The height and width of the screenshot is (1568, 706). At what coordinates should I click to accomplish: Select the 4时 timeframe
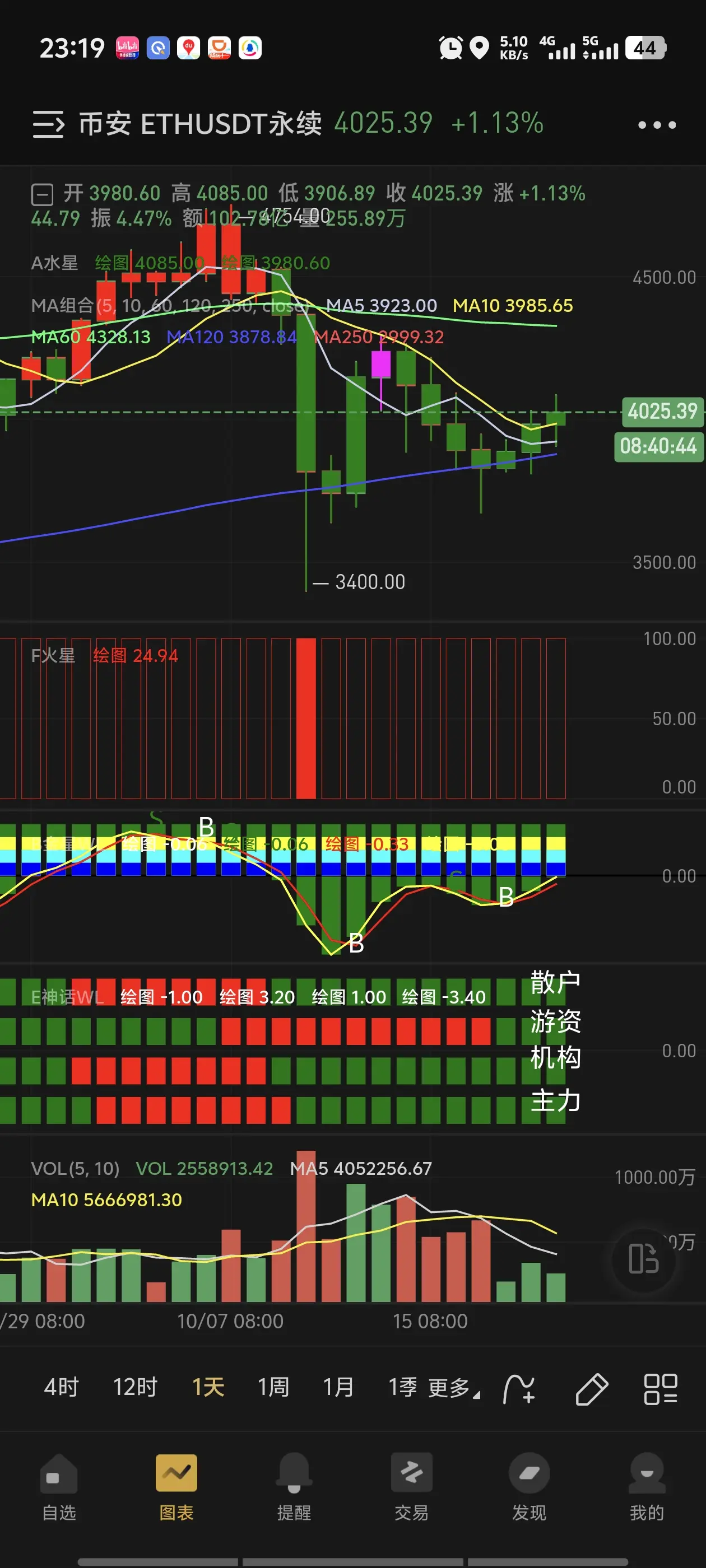[62, 1387]
